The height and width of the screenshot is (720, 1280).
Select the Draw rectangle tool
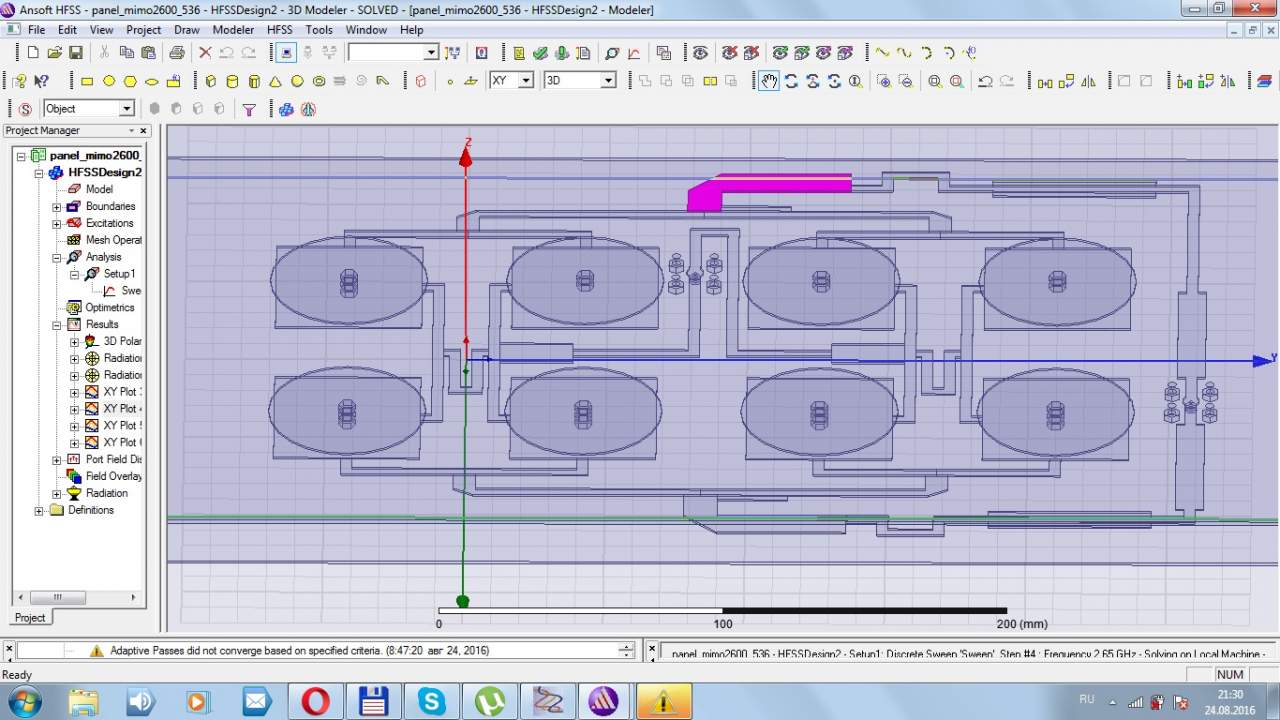[x=87, y=81]
